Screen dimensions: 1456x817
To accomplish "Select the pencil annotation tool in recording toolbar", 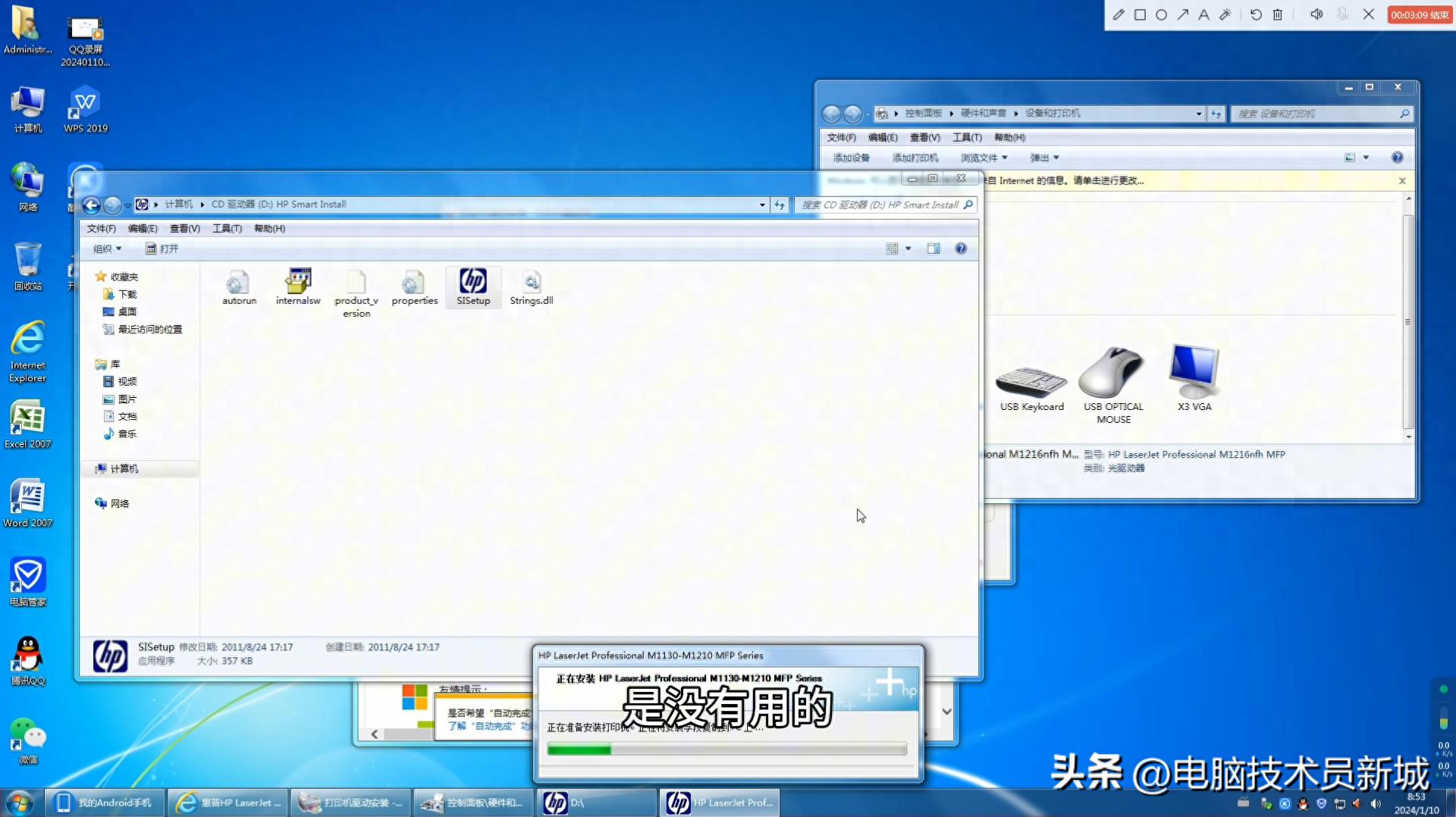I will tap(1119, 14).
